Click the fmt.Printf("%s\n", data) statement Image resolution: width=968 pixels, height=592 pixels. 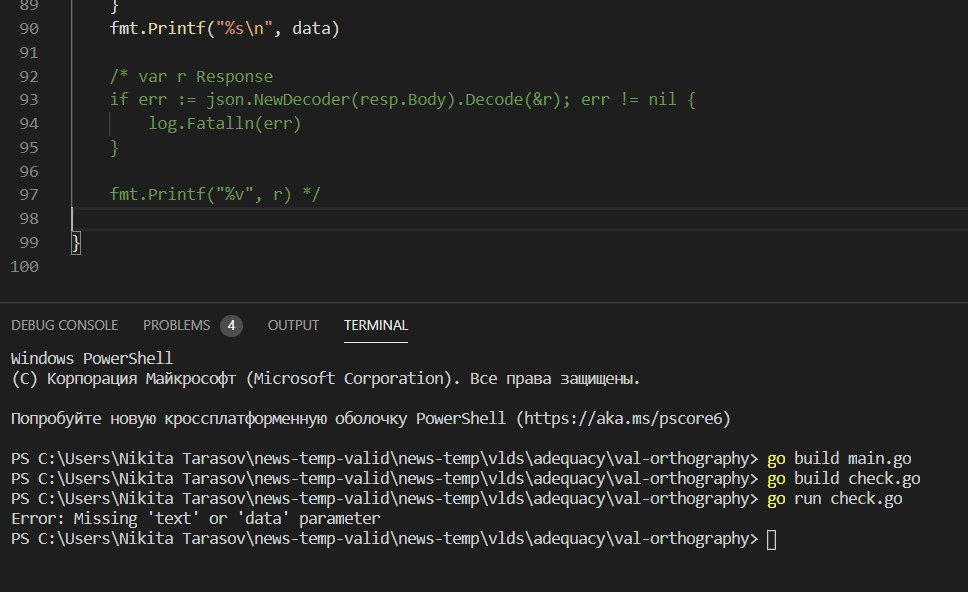pyautogui.click(x=225, y=29)
